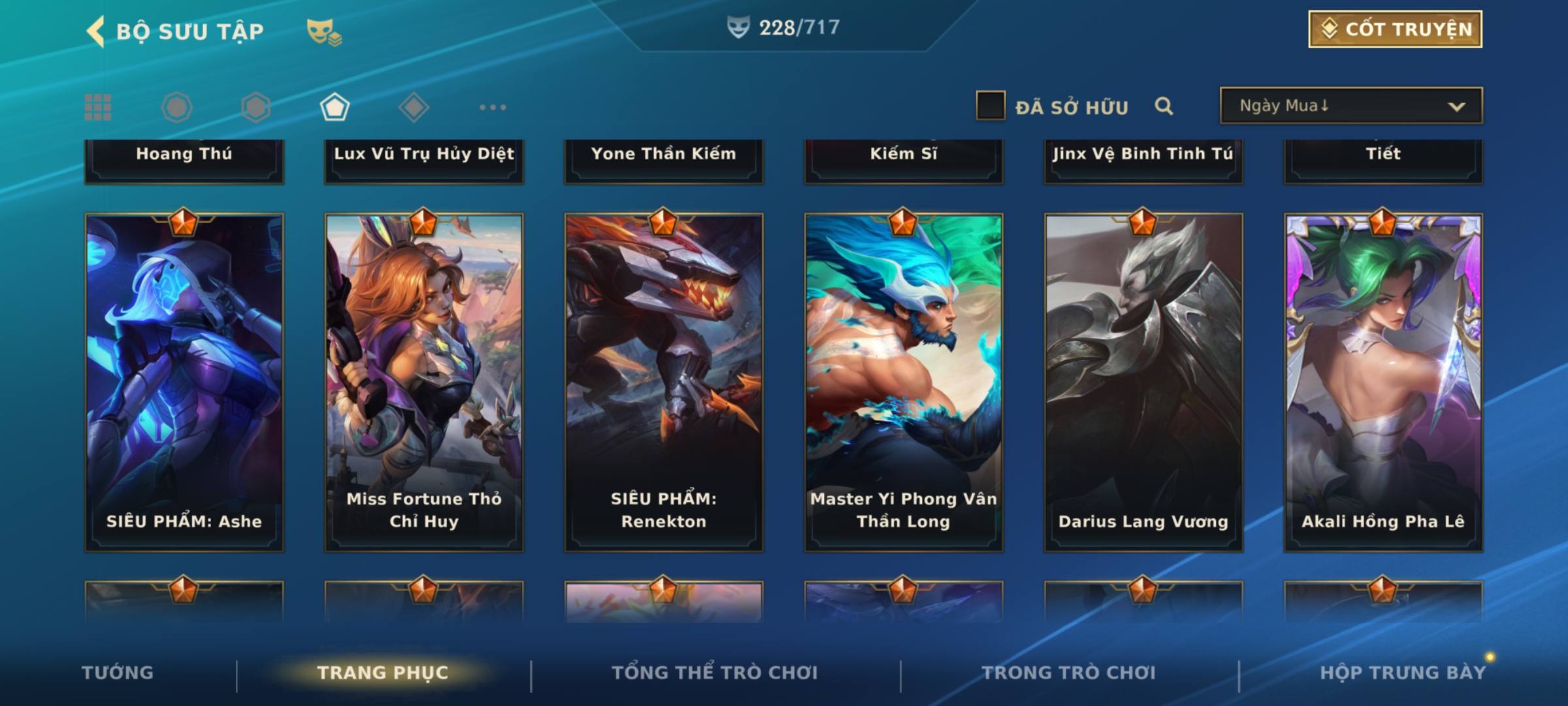Open the SIÊU PHẨM: Ashe skin card

(x=184, y=383)
